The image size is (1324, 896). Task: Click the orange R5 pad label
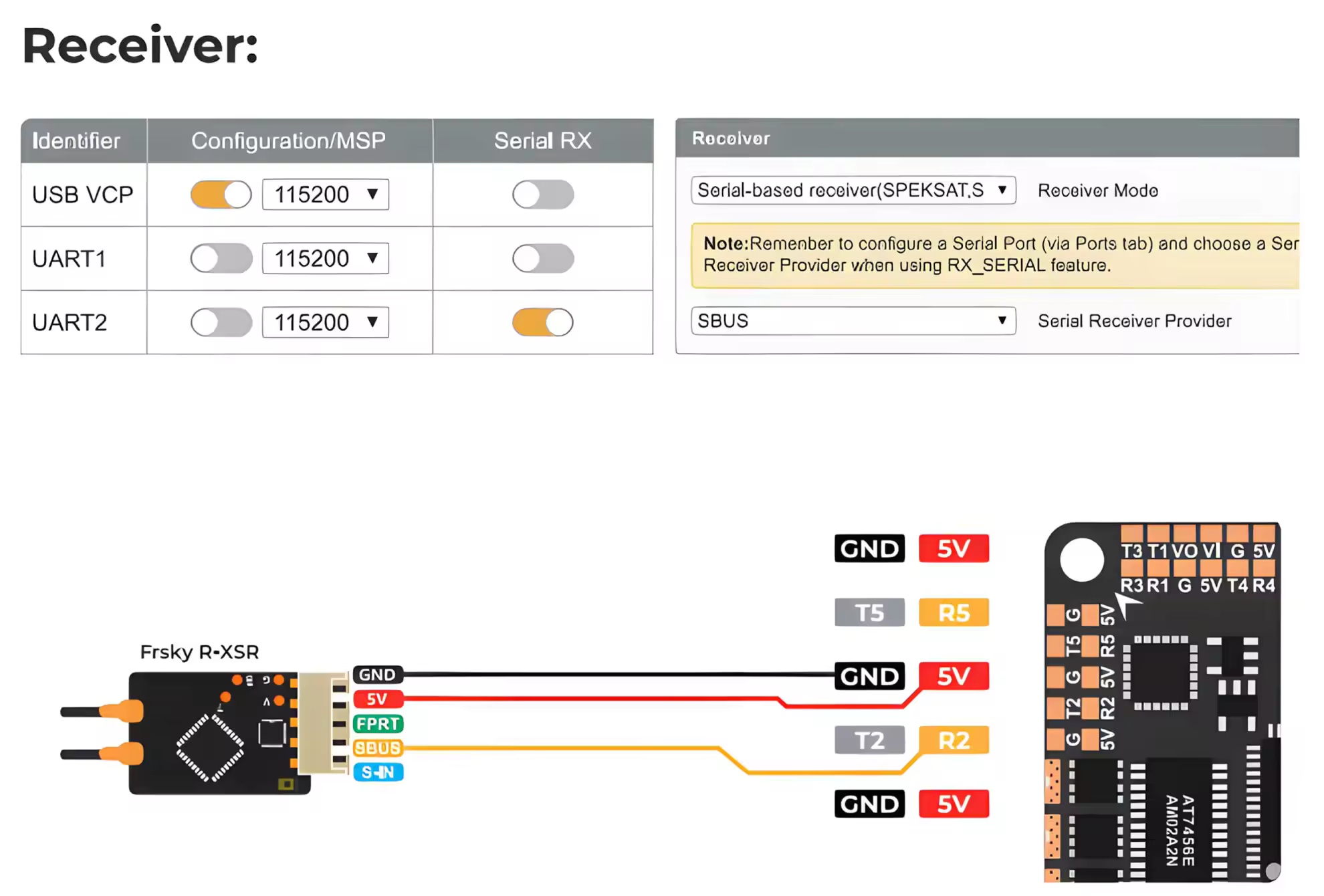(x=954, y=612)
